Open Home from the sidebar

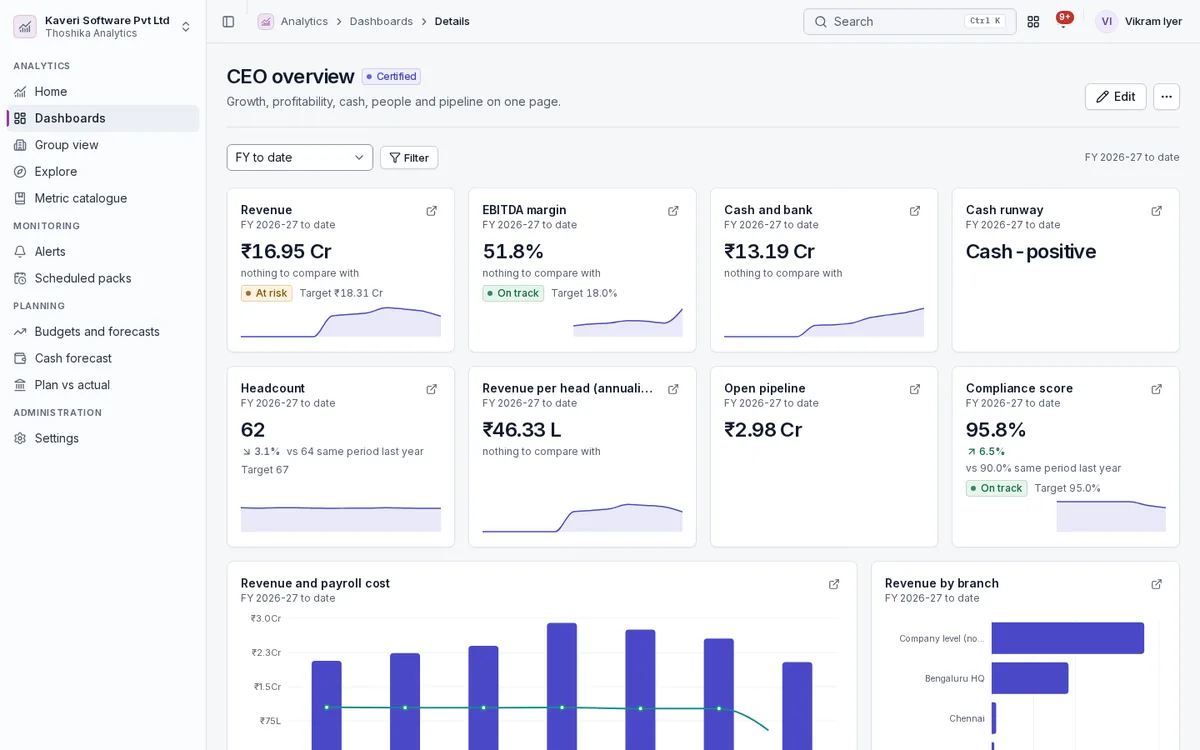pos(103,92)
